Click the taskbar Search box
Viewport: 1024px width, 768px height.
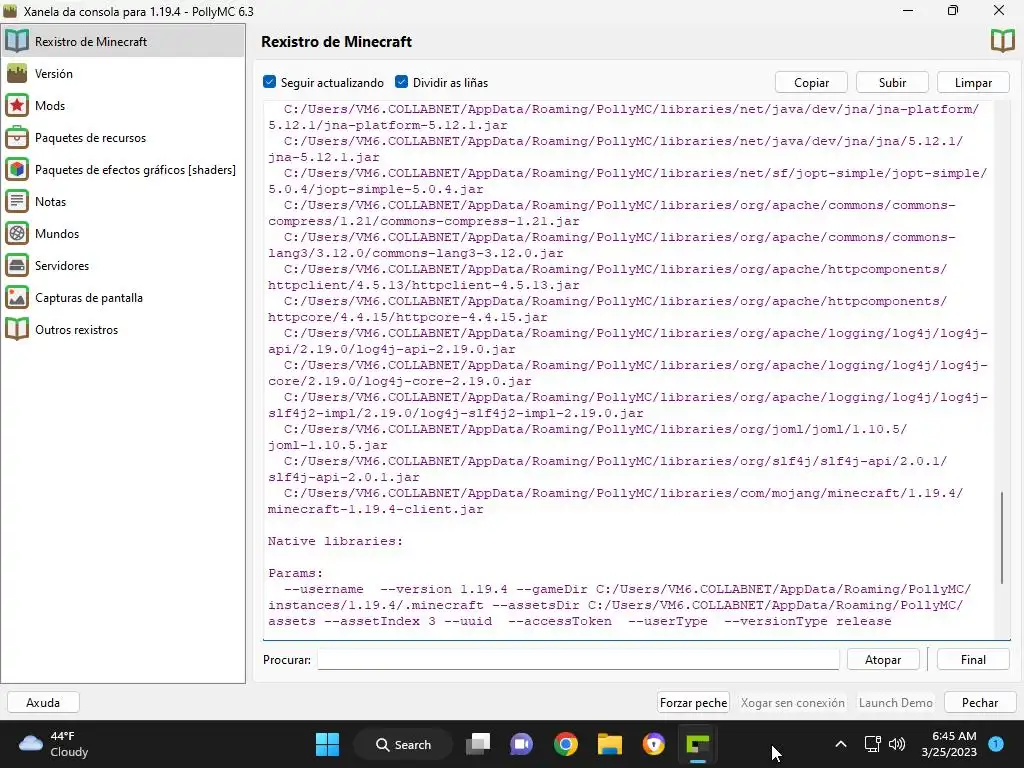tap(403, 744)
